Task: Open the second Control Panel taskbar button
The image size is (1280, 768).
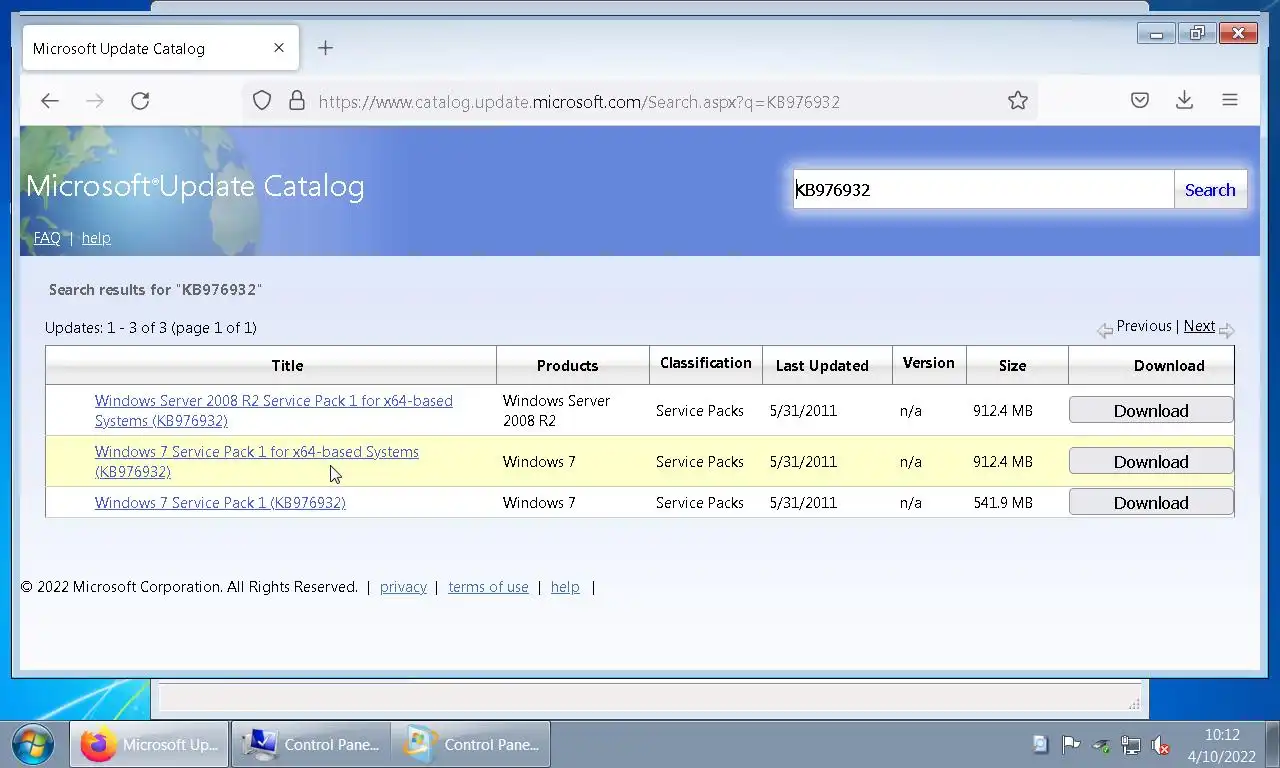Action: pos(470,744)
